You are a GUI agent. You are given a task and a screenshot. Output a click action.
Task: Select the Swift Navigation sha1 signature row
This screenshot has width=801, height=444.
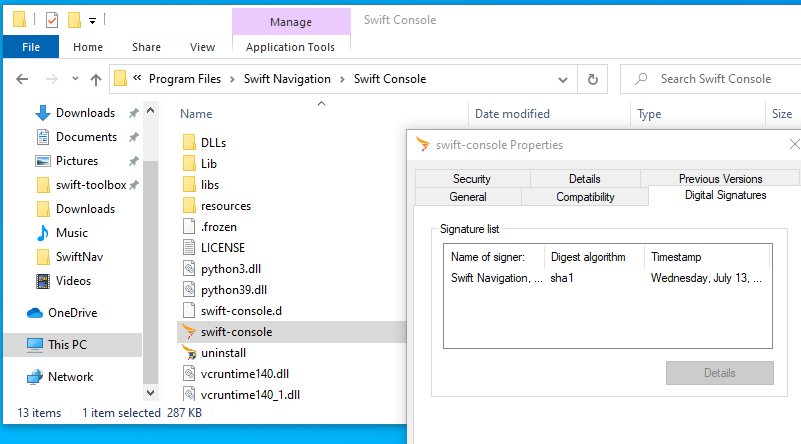tap(607, 278)
